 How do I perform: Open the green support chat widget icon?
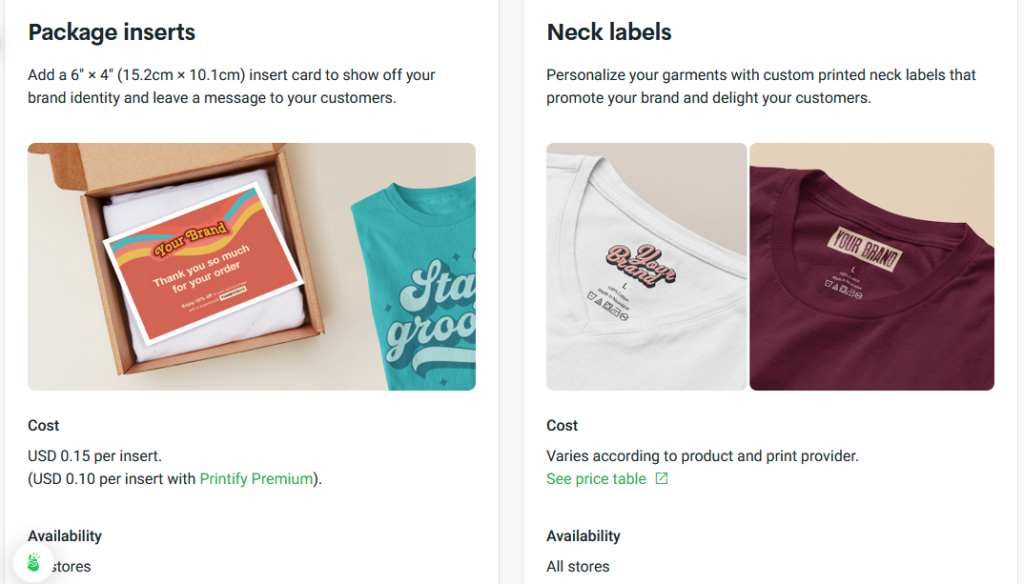(34, 564)
